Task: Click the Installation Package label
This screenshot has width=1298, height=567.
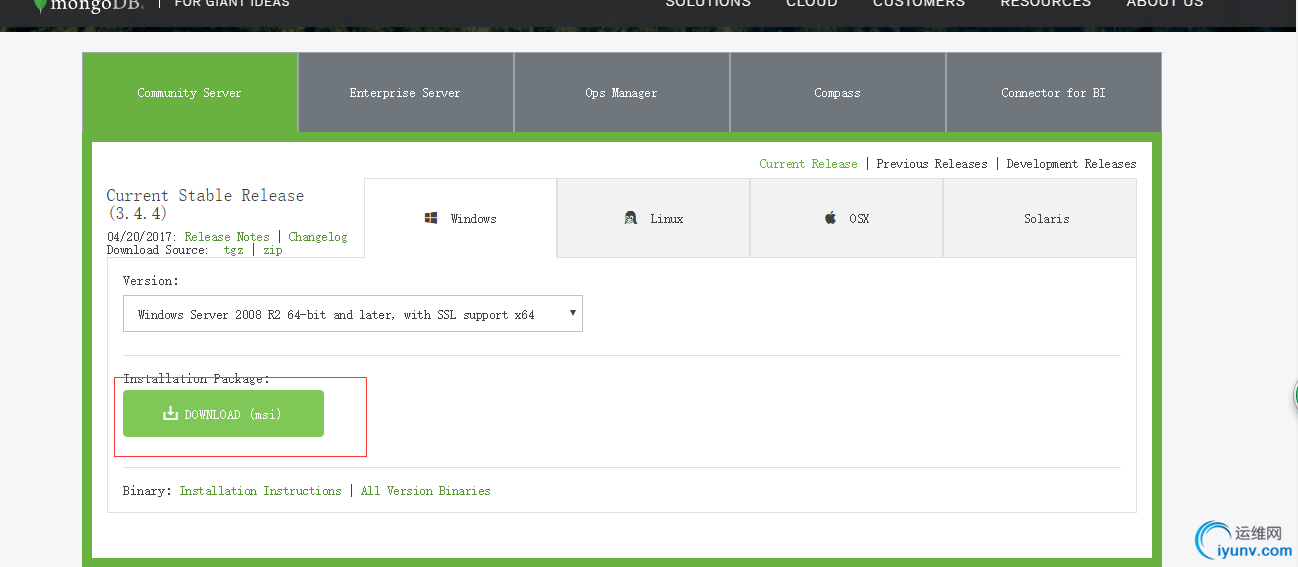Action: [197, 379]
